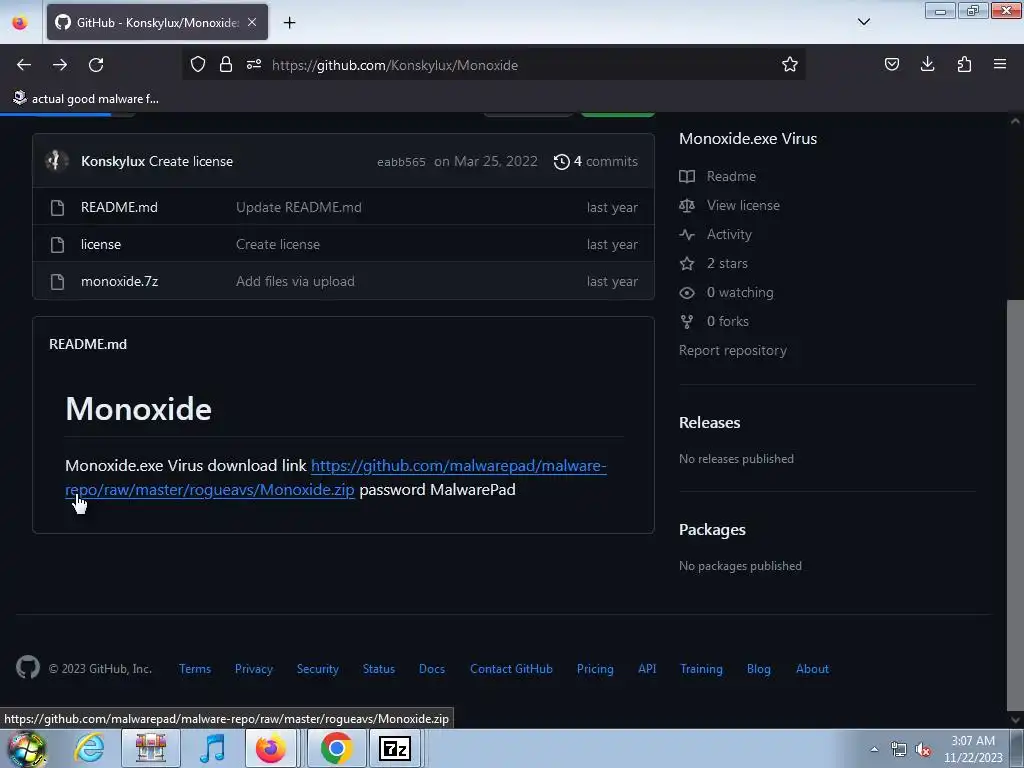This screenshot has height=768, width=1024.
Task: Open the monoxide.7z file
Action: click(120, 281)
